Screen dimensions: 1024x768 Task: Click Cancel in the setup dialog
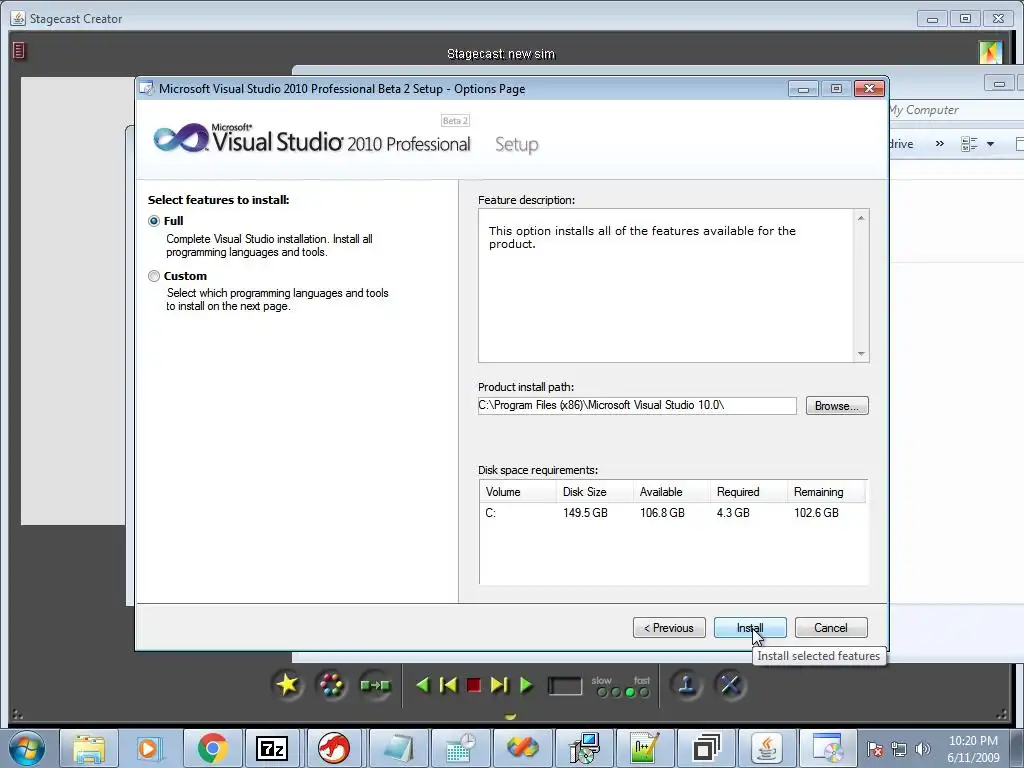coord(831,628)
